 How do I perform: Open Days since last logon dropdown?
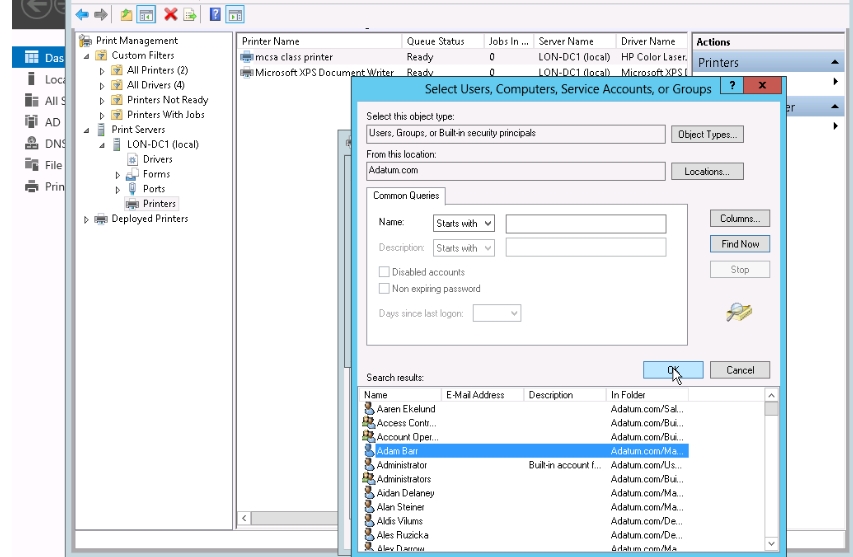click(x=497, y=313)
